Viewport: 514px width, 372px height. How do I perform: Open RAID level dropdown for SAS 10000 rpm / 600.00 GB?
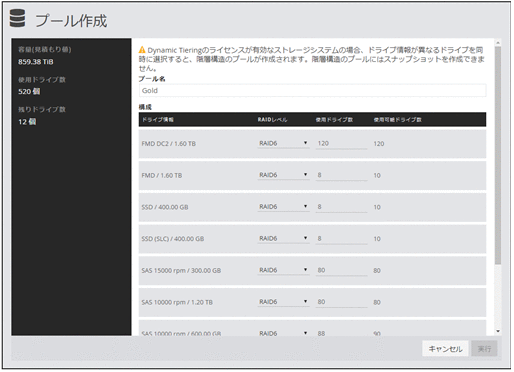point(283,333)
